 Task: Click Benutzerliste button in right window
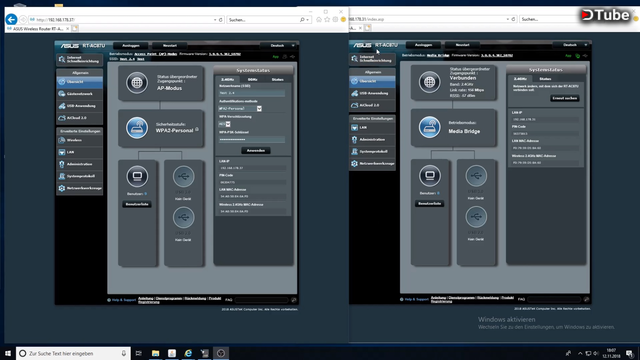tap(429, 203)
